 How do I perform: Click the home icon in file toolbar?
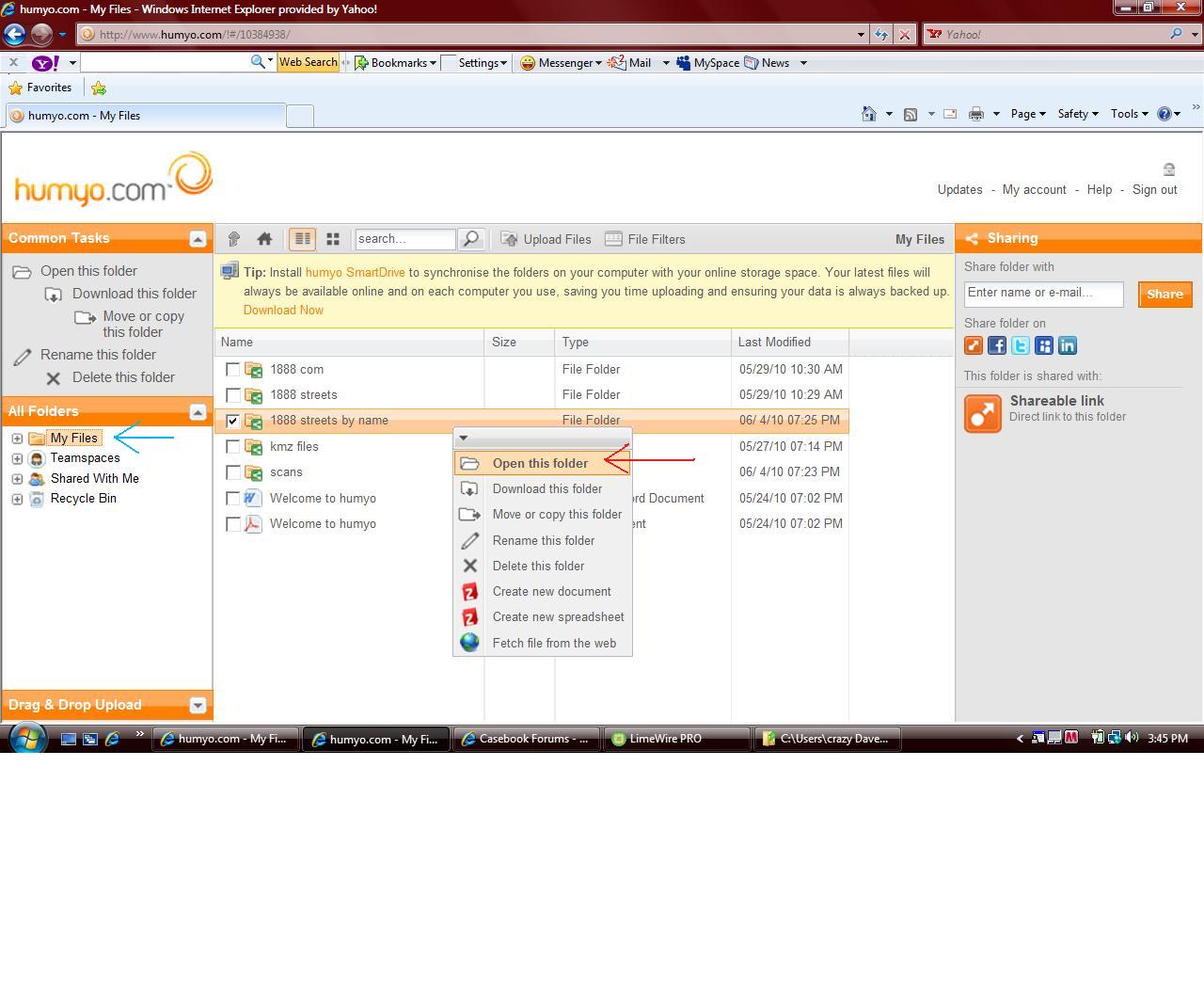click(264, 239)
